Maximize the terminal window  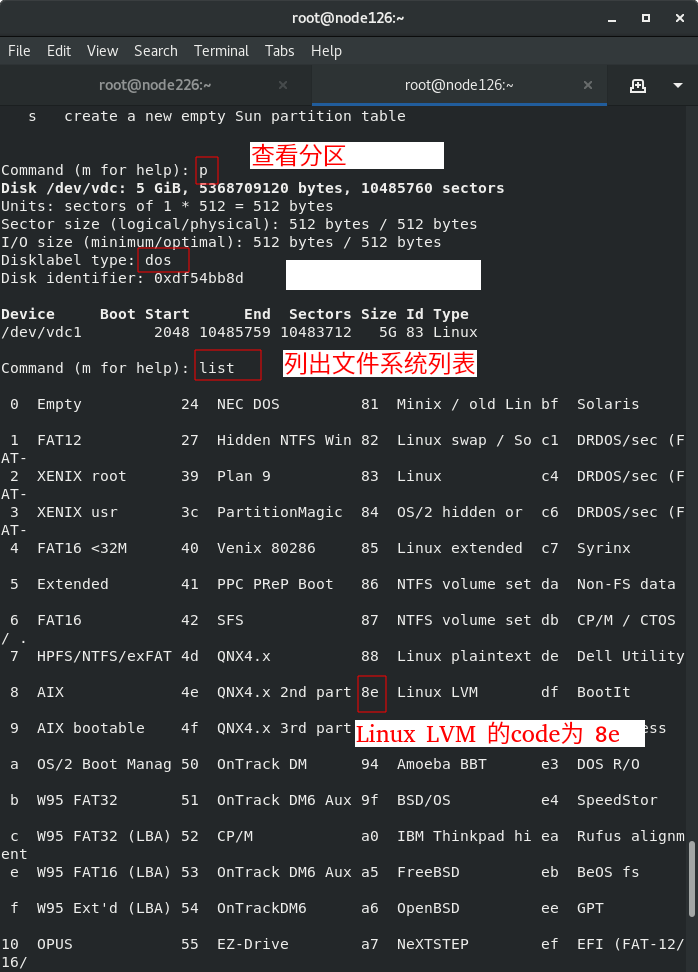[x=645, y=19]
